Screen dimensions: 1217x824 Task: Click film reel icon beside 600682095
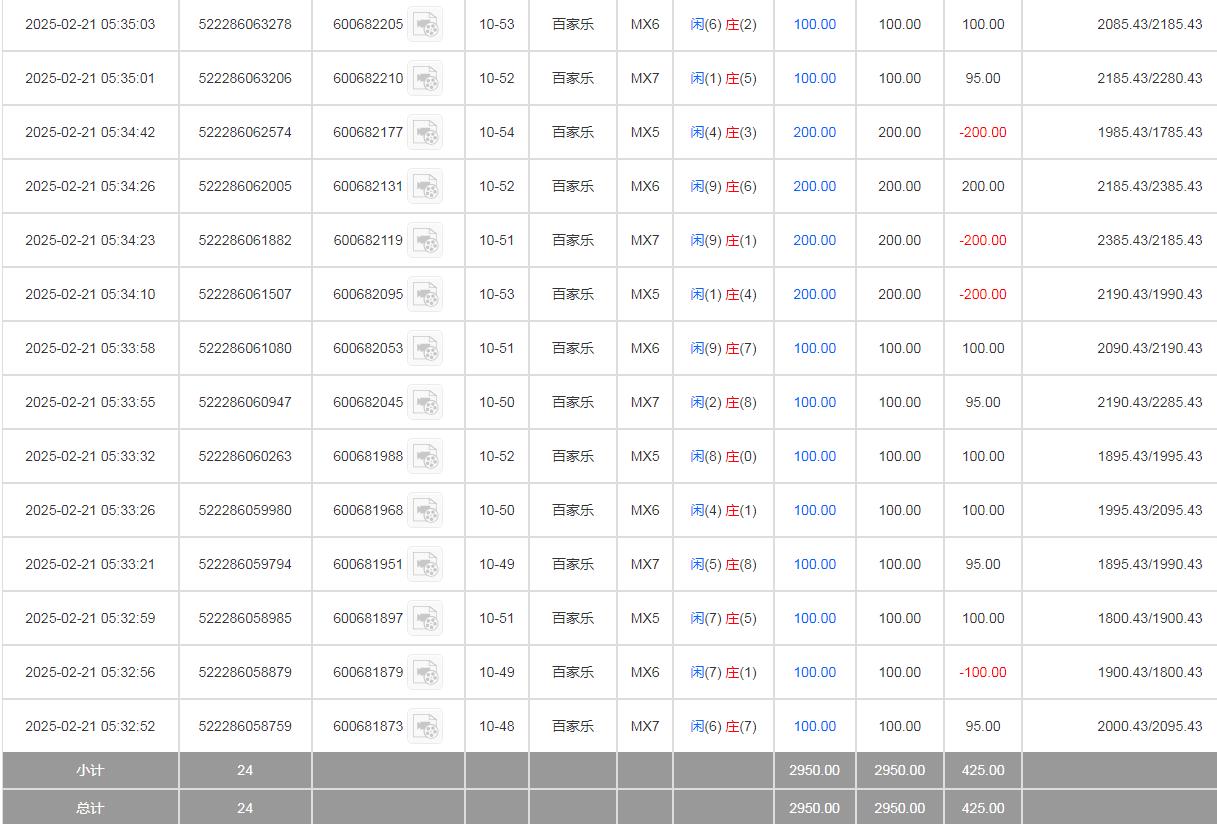(425, 294)
